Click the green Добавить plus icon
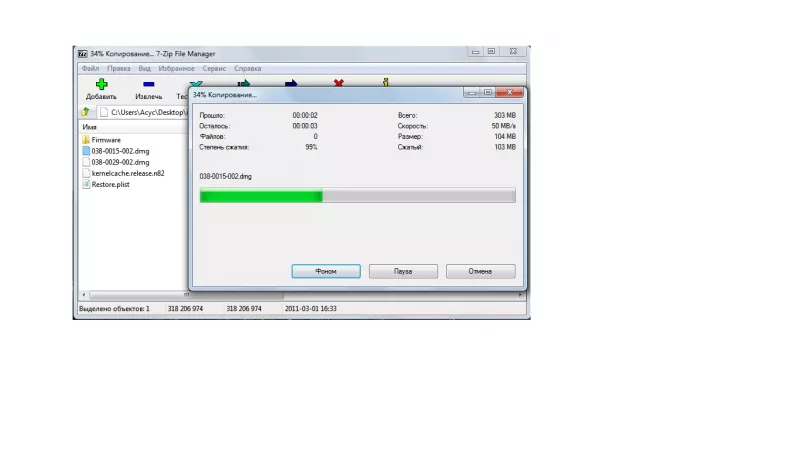800x450 pixels. (x=102, y=84)
